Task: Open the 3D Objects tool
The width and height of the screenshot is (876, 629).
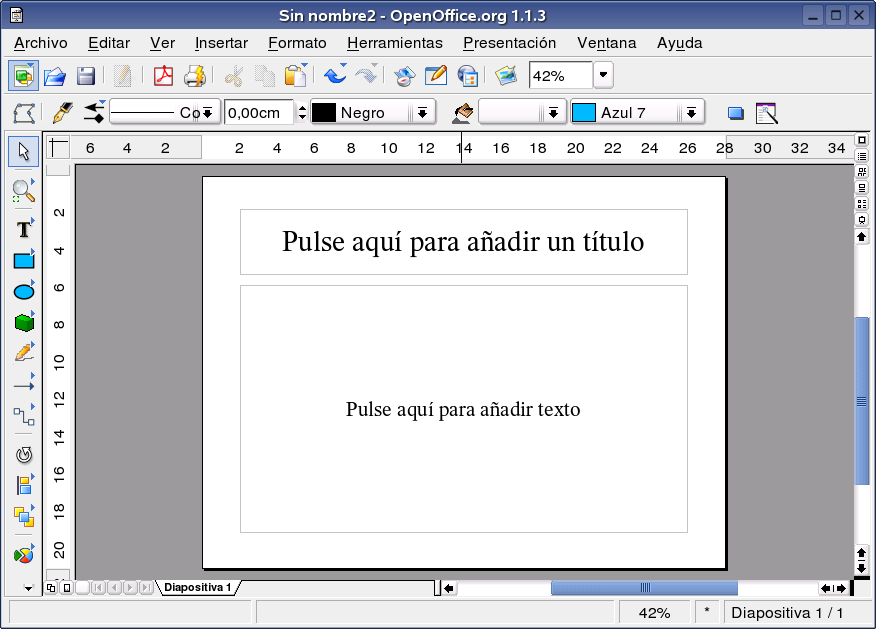Action: [22, 322]
